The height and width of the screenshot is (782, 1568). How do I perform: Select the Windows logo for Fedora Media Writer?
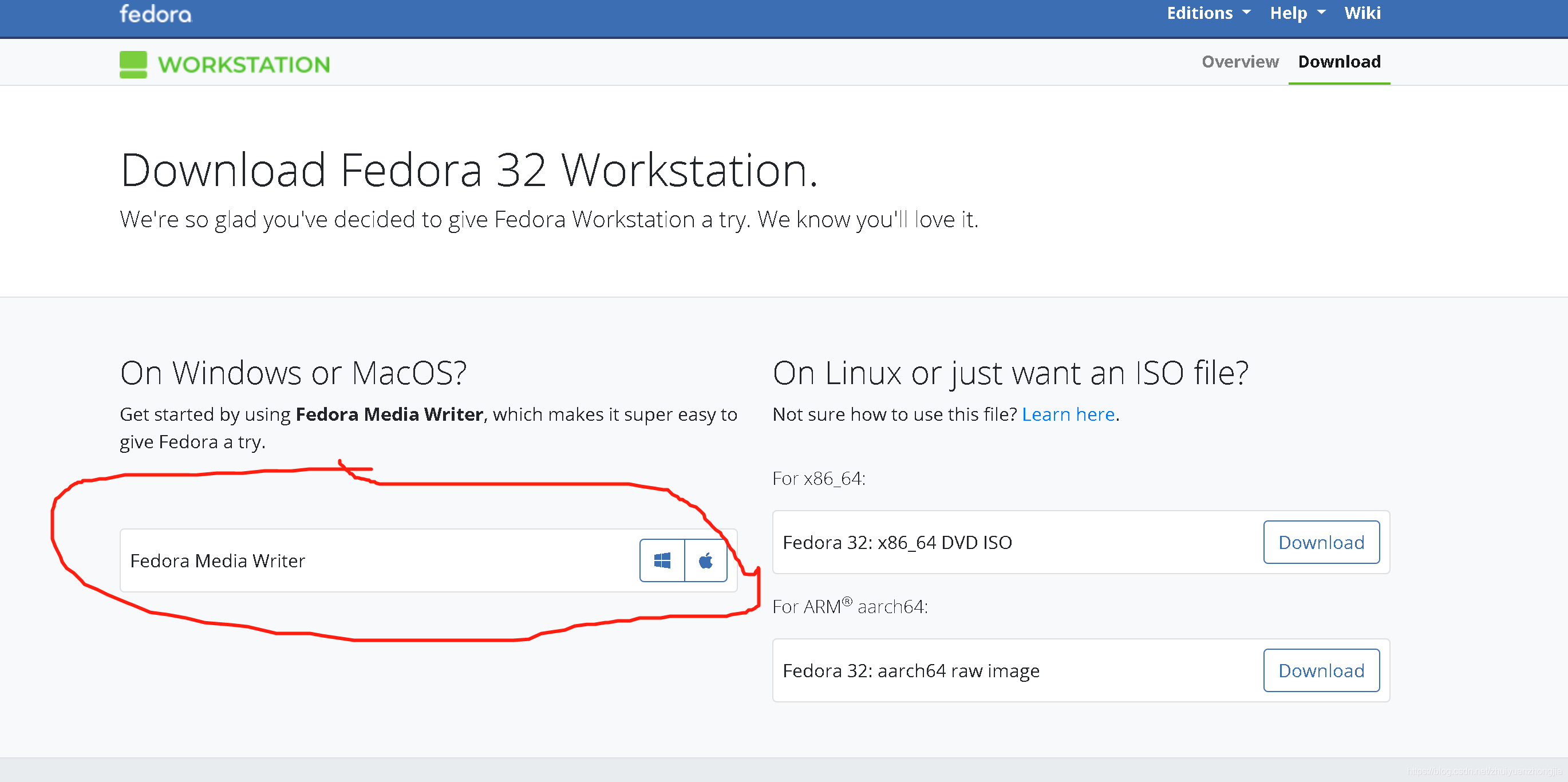(662, 560)
